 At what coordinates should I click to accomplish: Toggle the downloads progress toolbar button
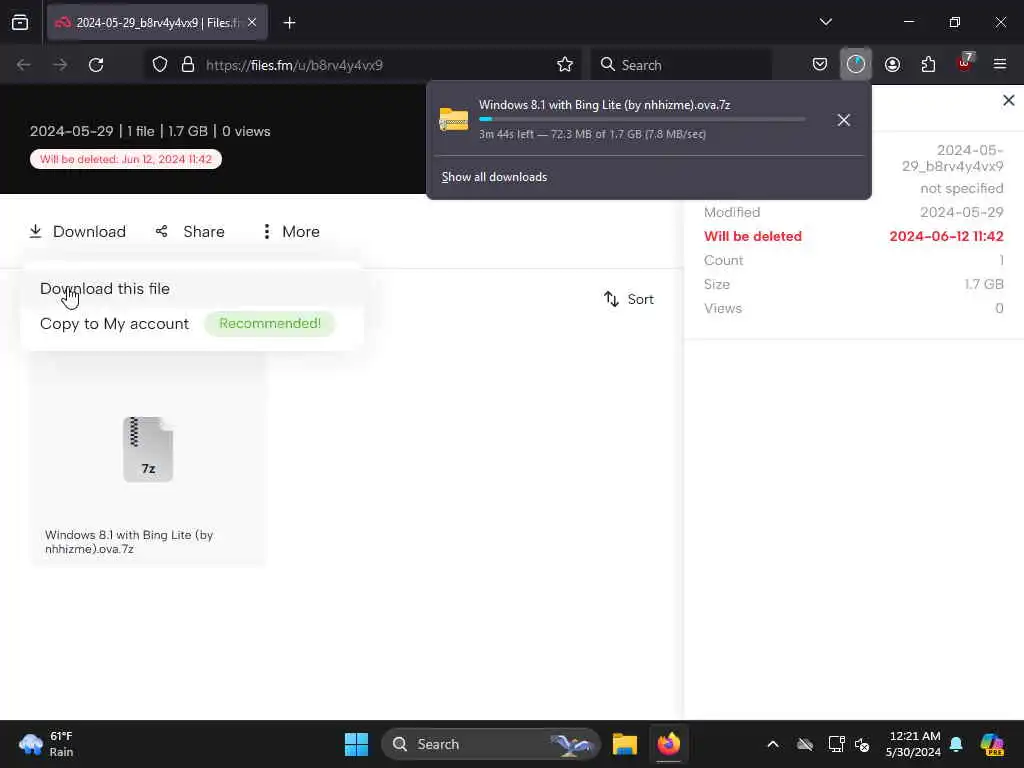(x=856, y=64)
